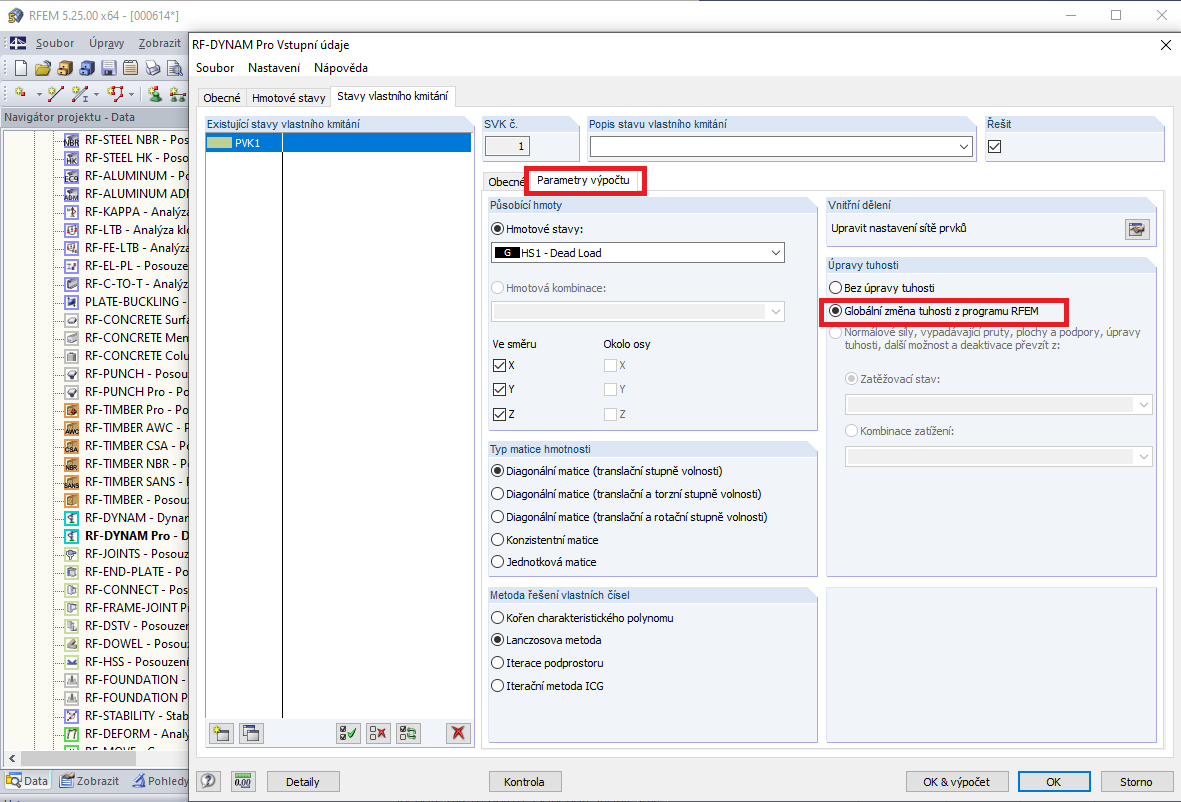Choose Iterace podprostoru method

497,663
